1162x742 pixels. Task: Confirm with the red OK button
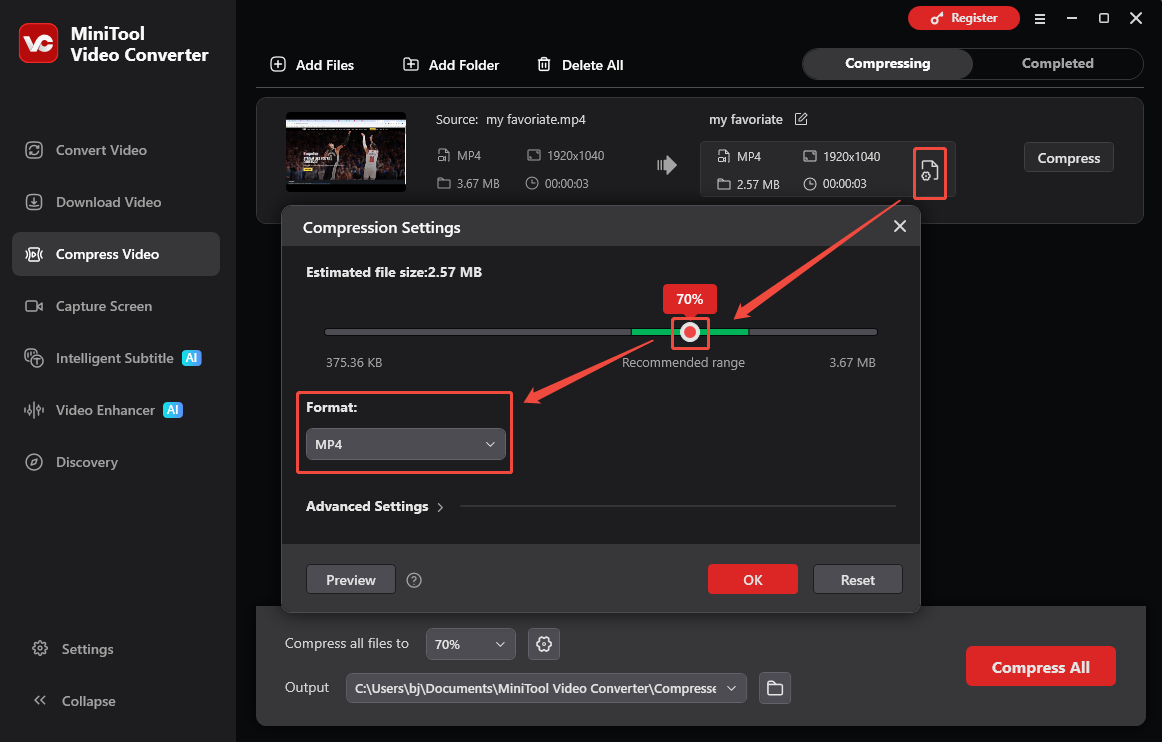752,580
